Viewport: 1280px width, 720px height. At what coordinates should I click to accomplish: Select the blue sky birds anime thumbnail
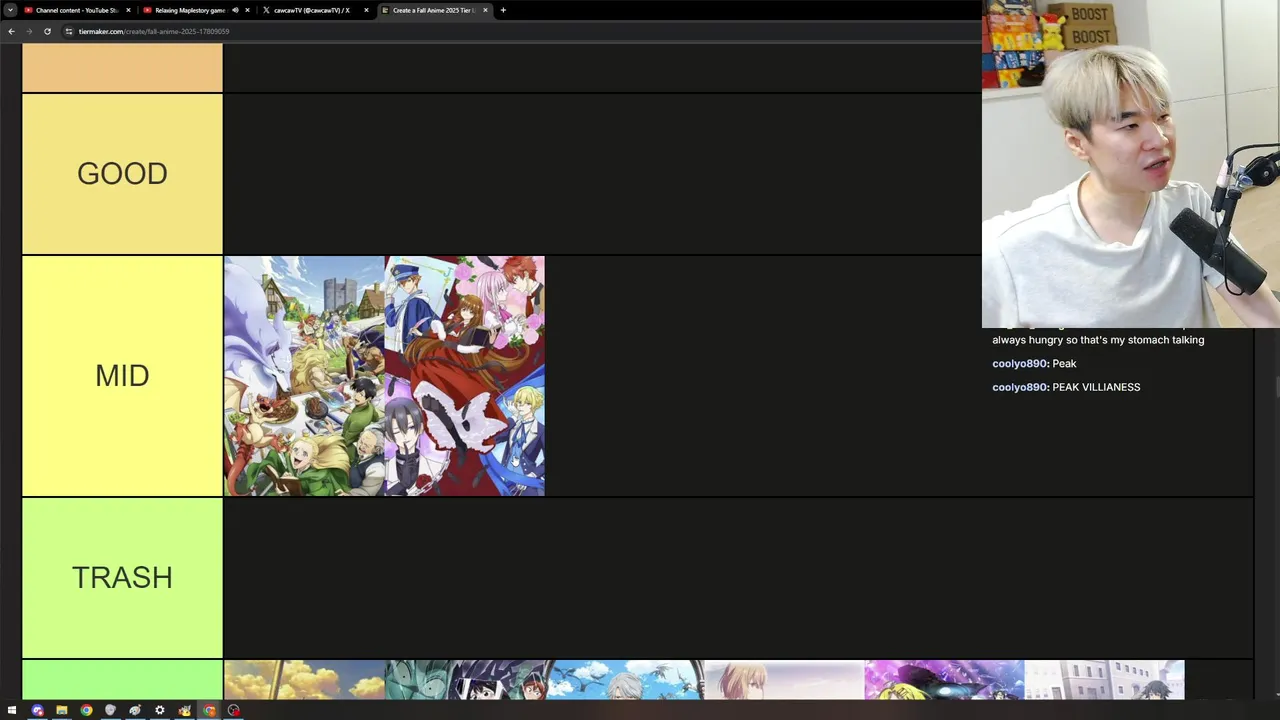coord(625,680)
